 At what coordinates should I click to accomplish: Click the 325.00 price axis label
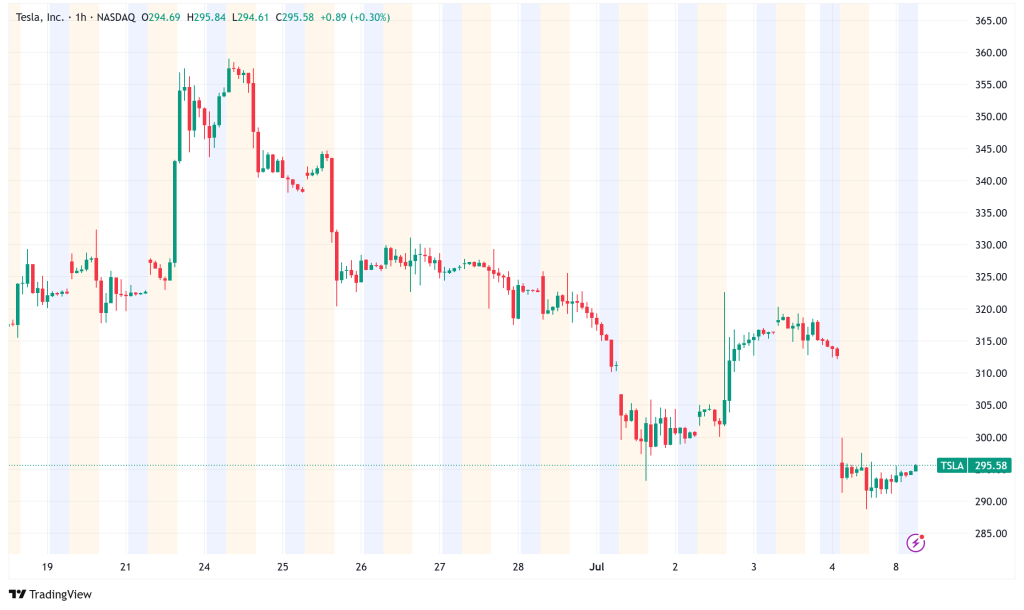tap(991, 277)
